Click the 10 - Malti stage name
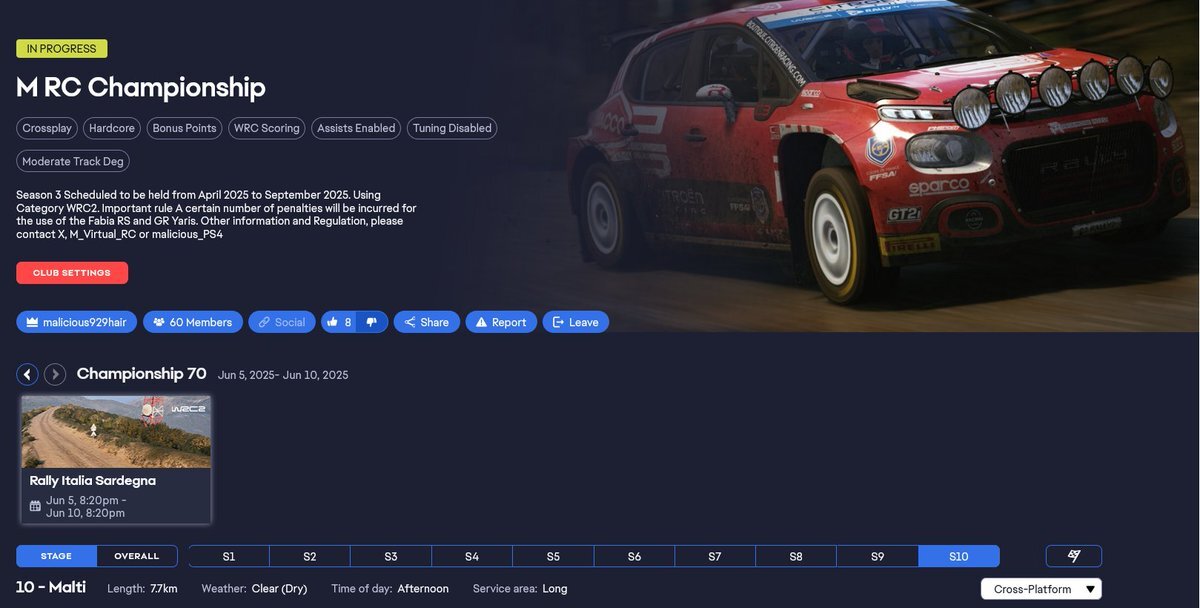Screen dimensions: 1200x608 (51, 587)
